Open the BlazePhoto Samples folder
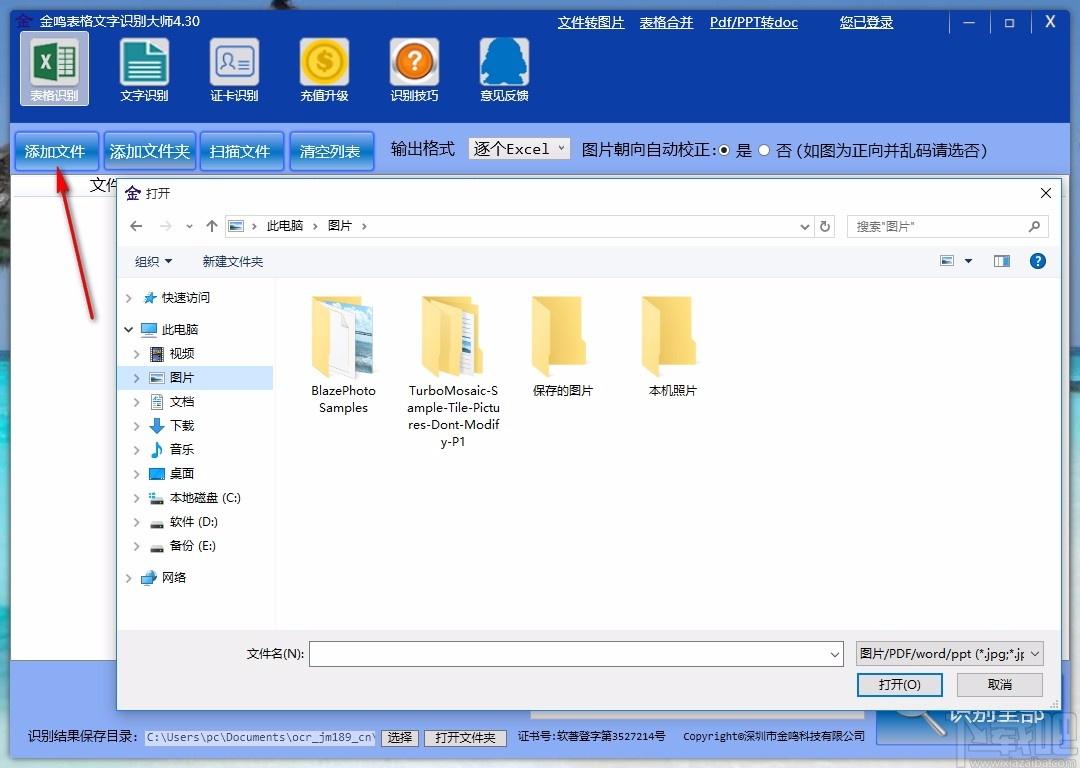1080x768 pixels. [343, 355]
